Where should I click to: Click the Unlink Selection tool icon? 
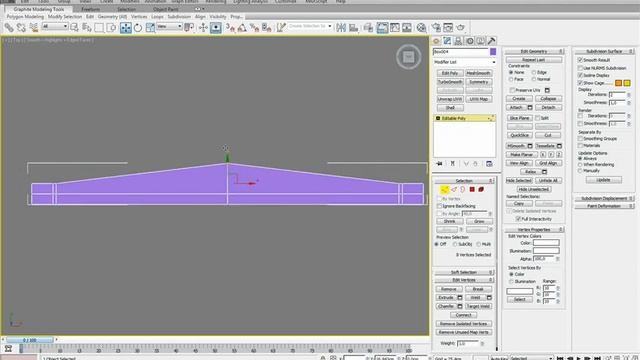21,27
